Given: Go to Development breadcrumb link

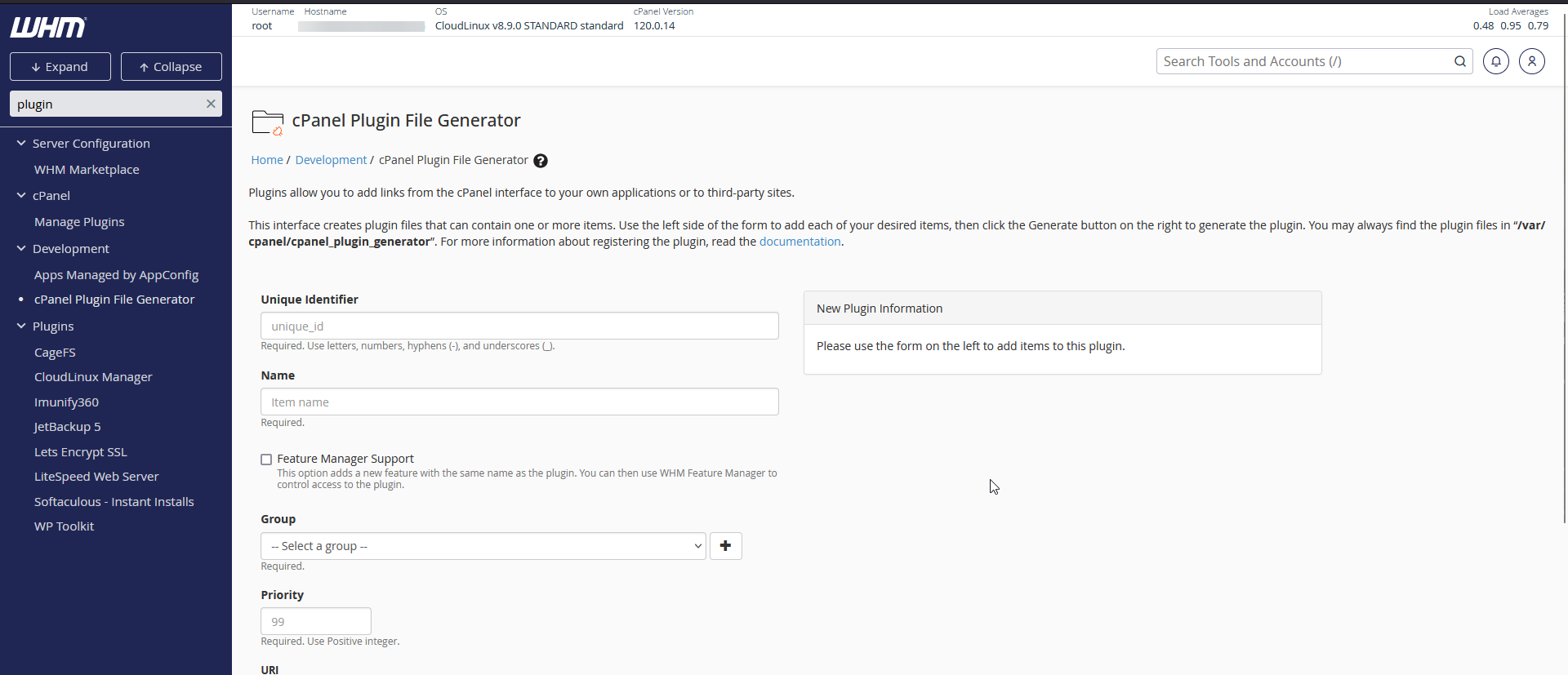Looking at the screenshot, I should click(x=331, y=160).
